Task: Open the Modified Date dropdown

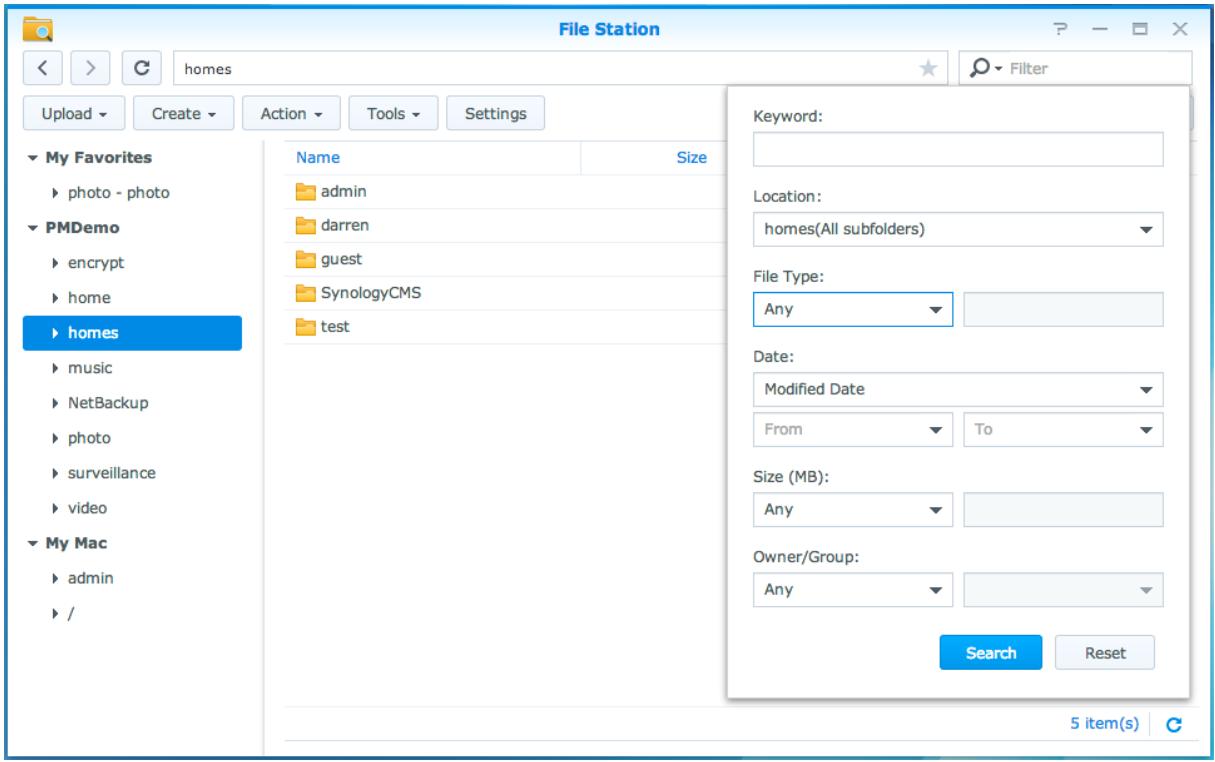Action: click(958, 390)
